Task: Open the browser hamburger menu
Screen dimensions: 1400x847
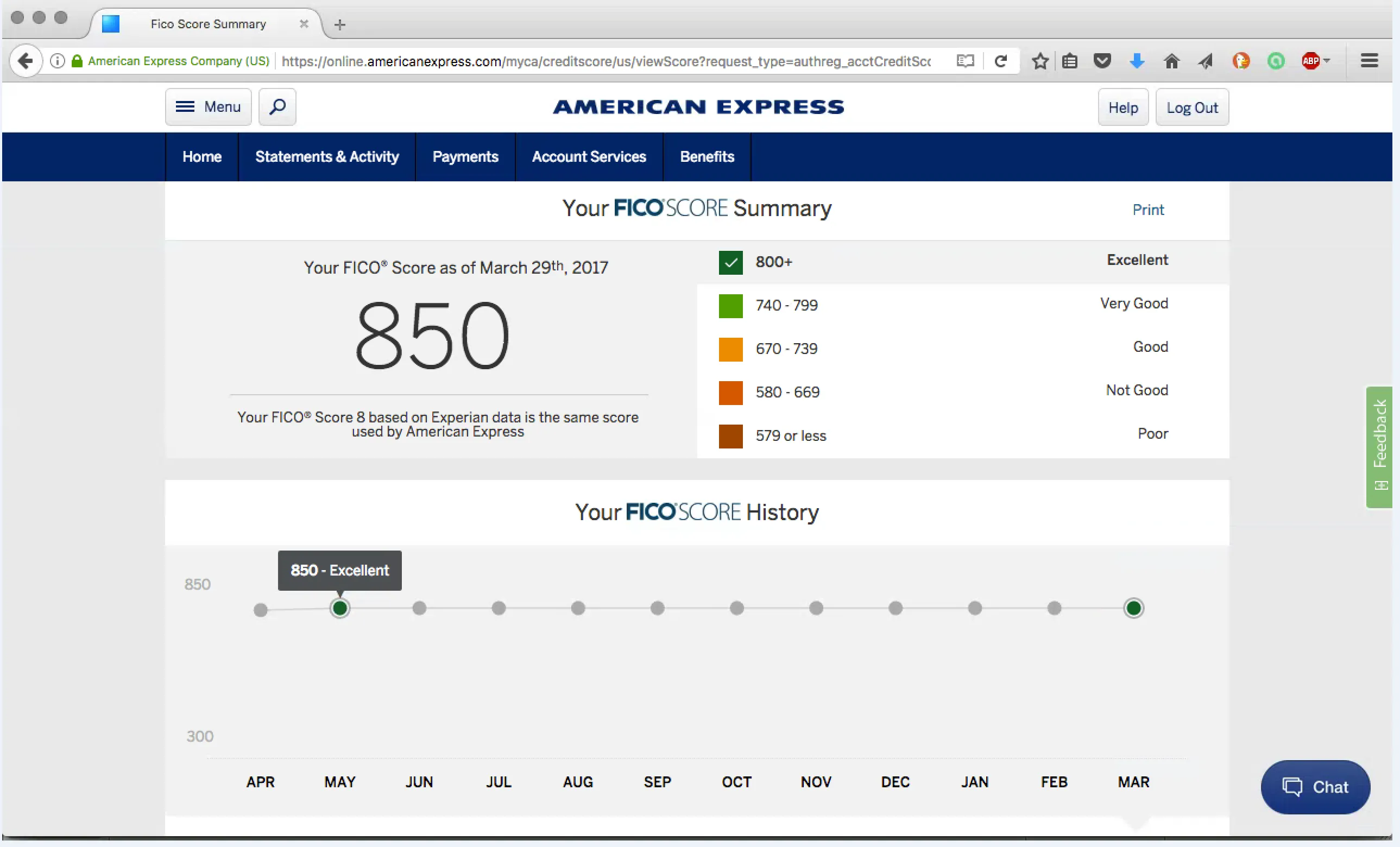Action: click(x=1370, y=61)
